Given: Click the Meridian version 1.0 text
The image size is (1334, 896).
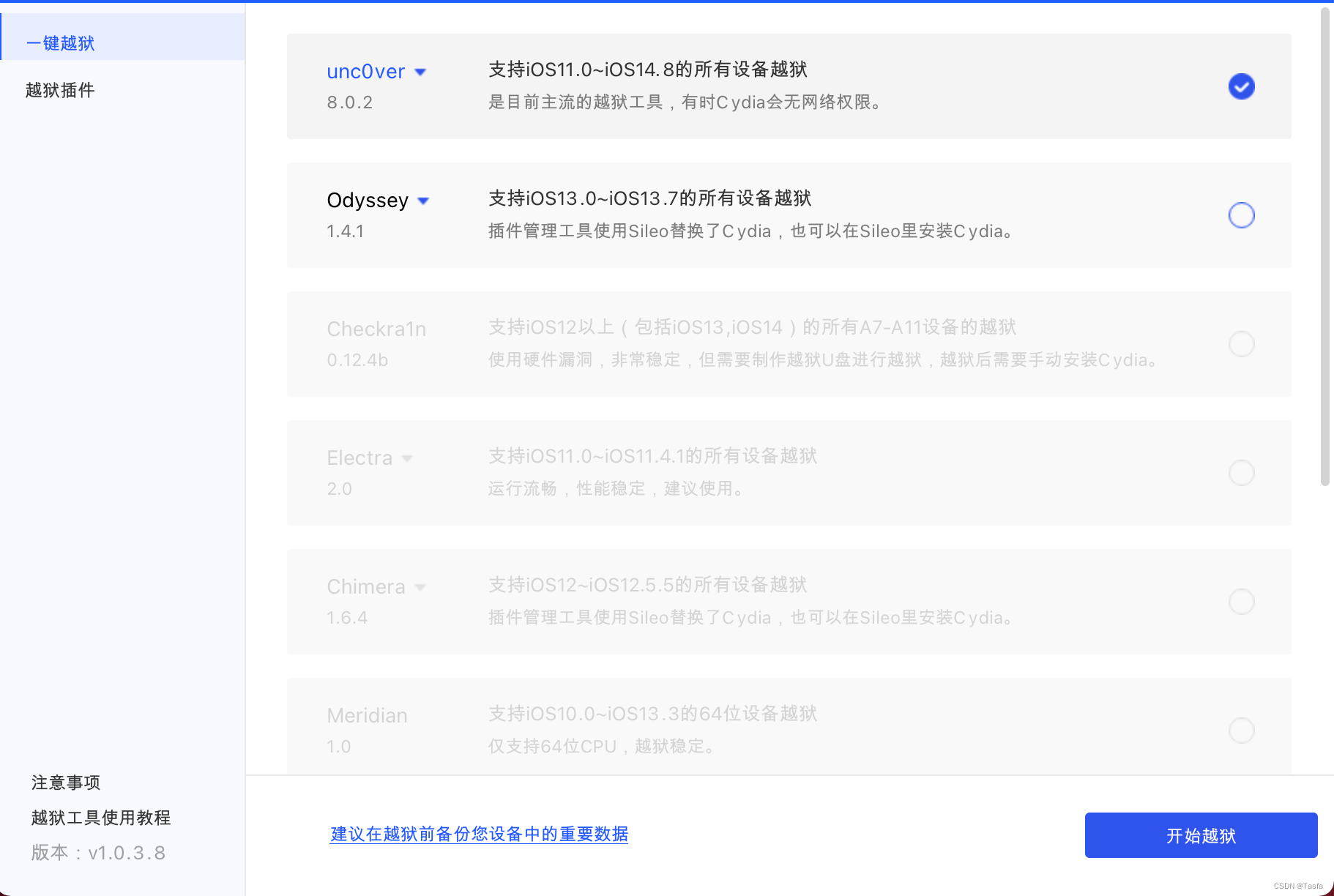Looking at the screenshot, I should point(338,747).
